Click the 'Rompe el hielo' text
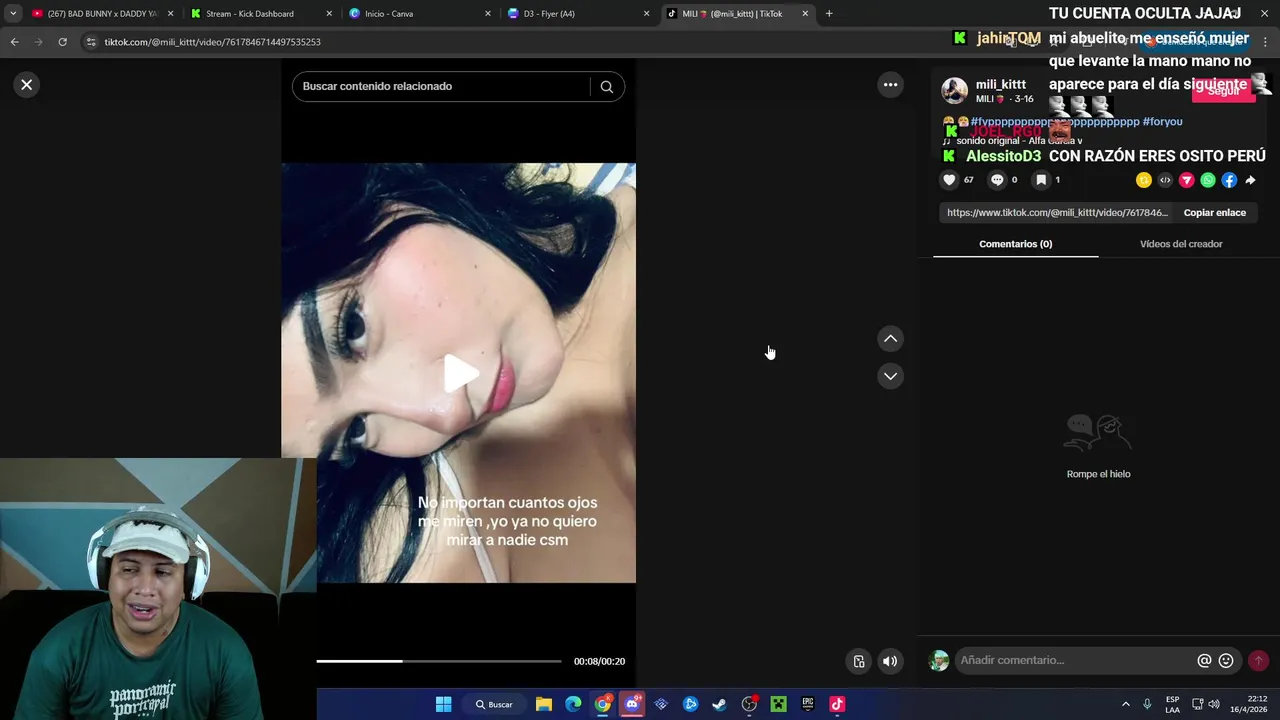The width and height of the screenshot is (1280, 720). click(1098, 474)
